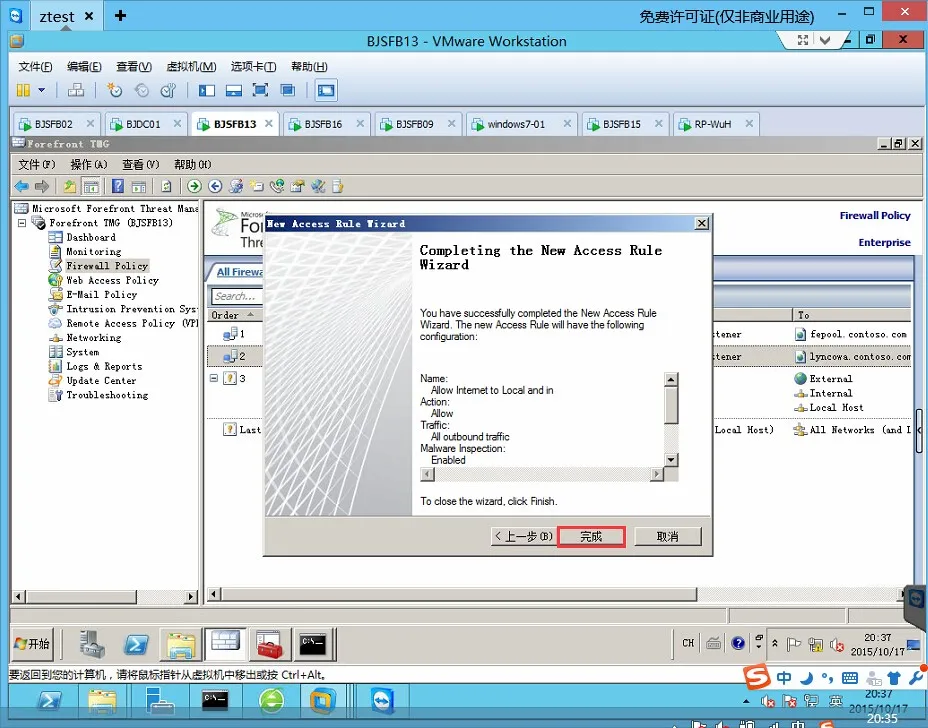
Task: Select Troubleshooting in the console tree
Action: point(107,395)
